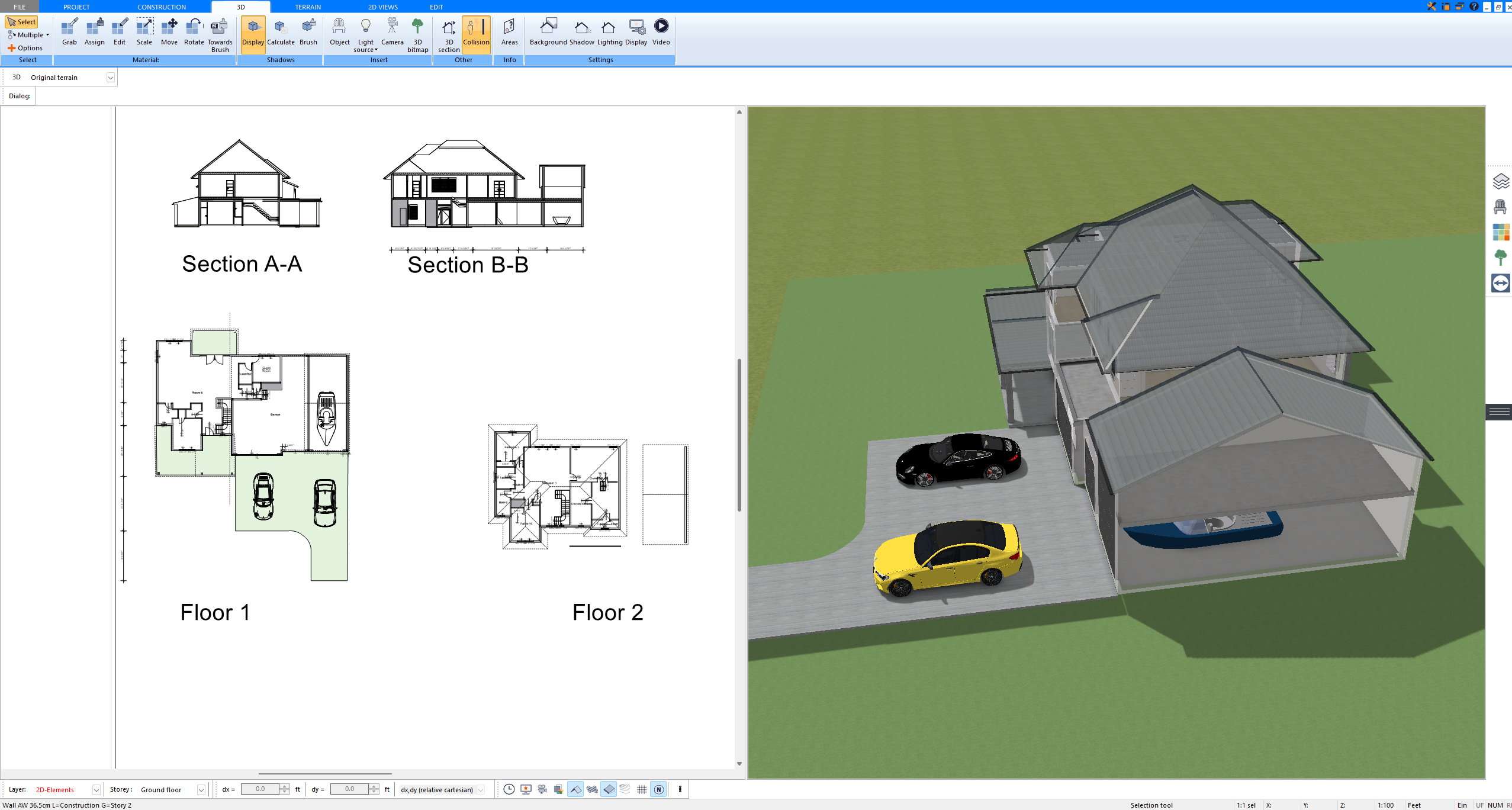Insert a Camera into the 3D view
The width and height of the screenshot is (1512, 810).
coord(392,33)
